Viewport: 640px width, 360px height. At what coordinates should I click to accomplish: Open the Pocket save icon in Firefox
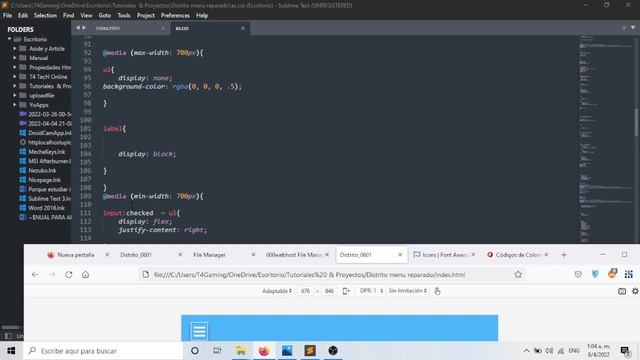point(578,275)
